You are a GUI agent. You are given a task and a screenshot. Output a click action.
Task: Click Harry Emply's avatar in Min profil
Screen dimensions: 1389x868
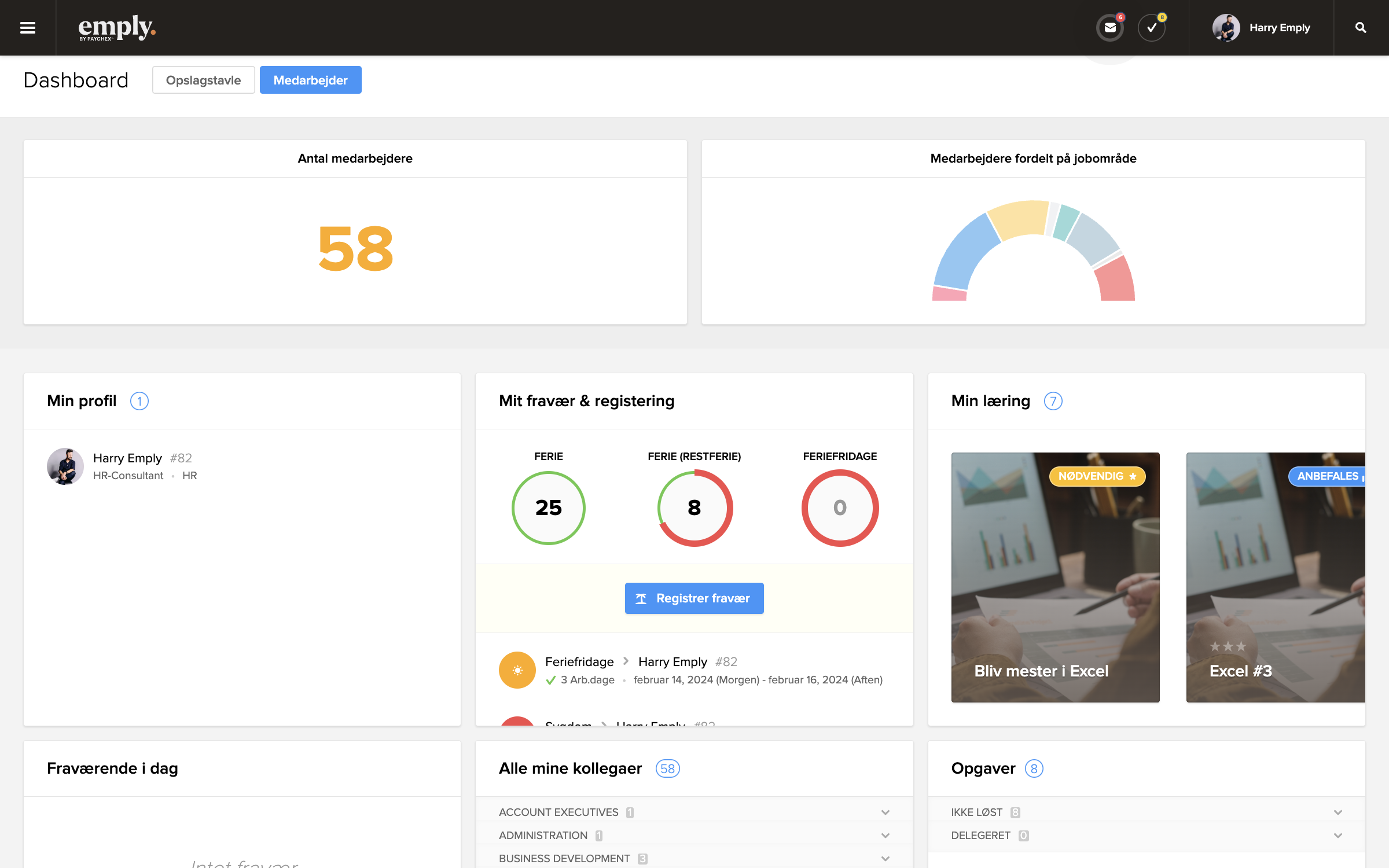pyautogui.click(x=65, y=466)
